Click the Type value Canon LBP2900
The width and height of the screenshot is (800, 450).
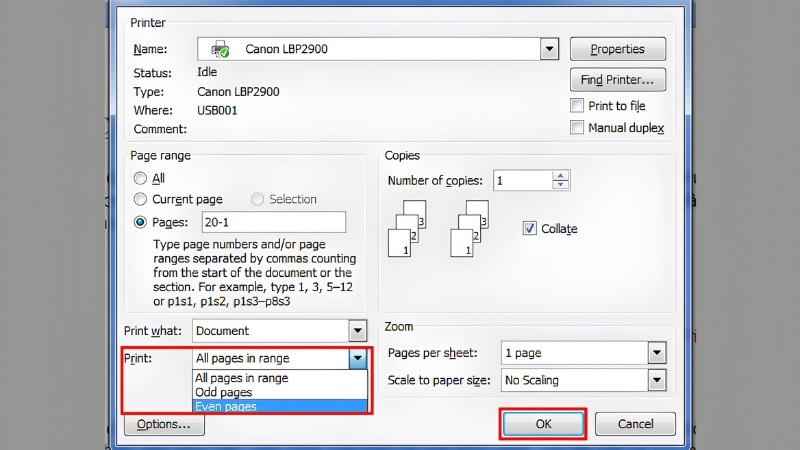238,92
